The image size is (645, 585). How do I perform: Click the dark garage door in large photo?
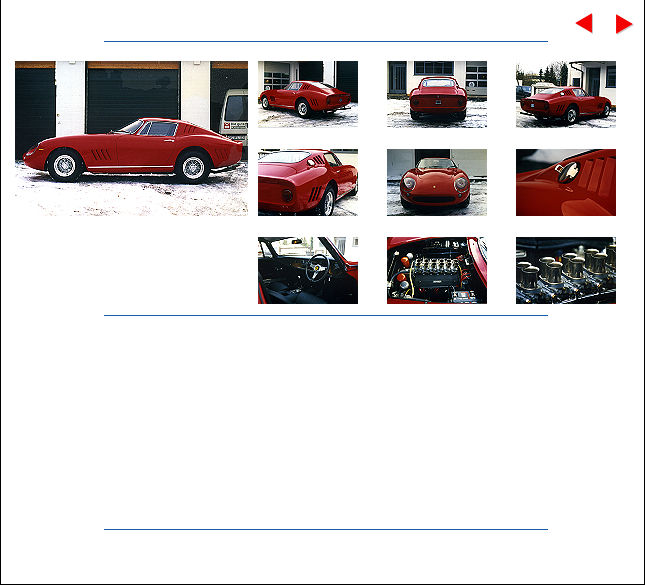(x=132, y=95)
